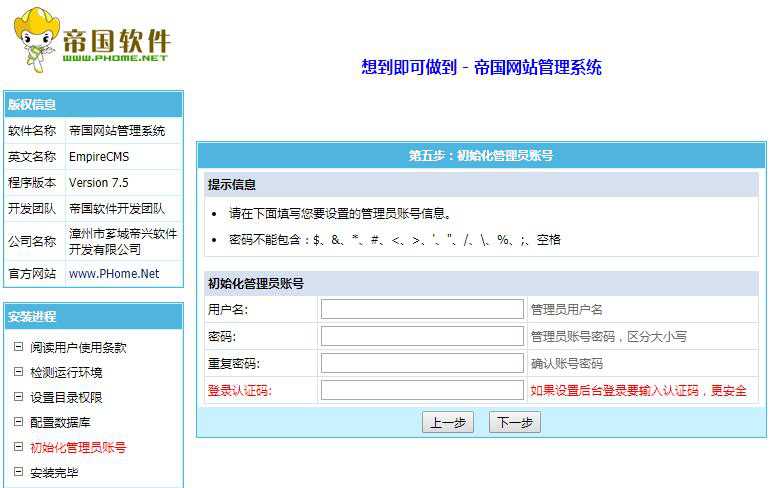
Task: Click the red 如果设置后台登录要输入认证码 hint
Action: tap(638, 391)
